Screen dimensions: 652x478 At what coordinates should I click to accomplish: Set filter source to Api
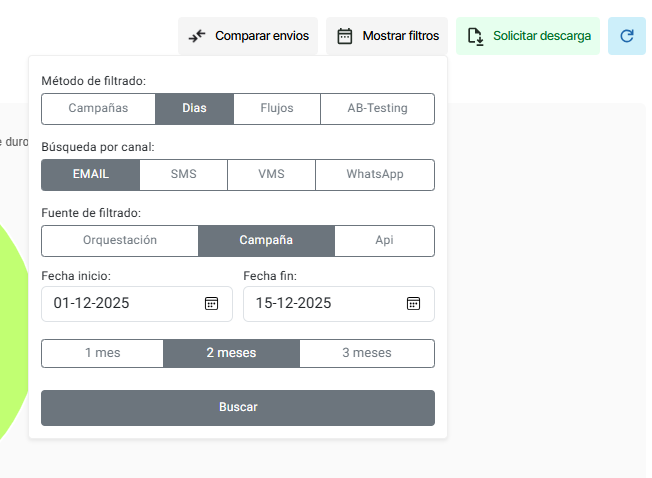(x=385, y=241)
